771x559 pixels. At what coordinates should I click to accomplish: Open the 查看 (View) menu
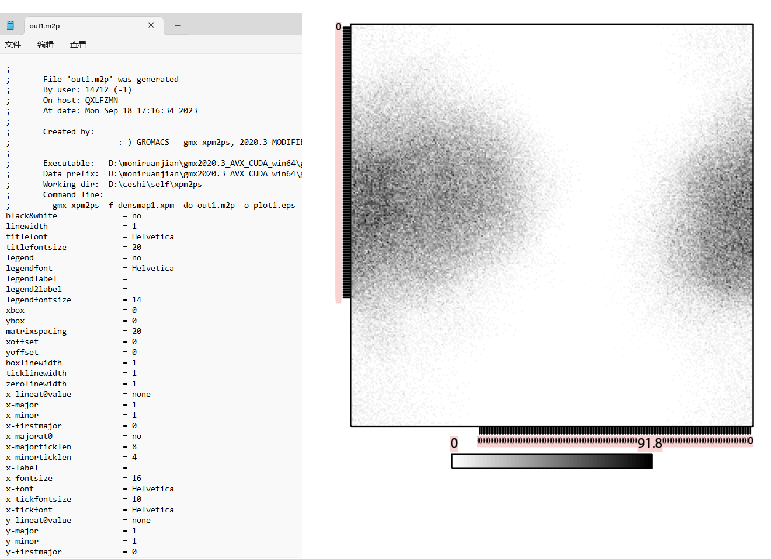click(78, 44)
